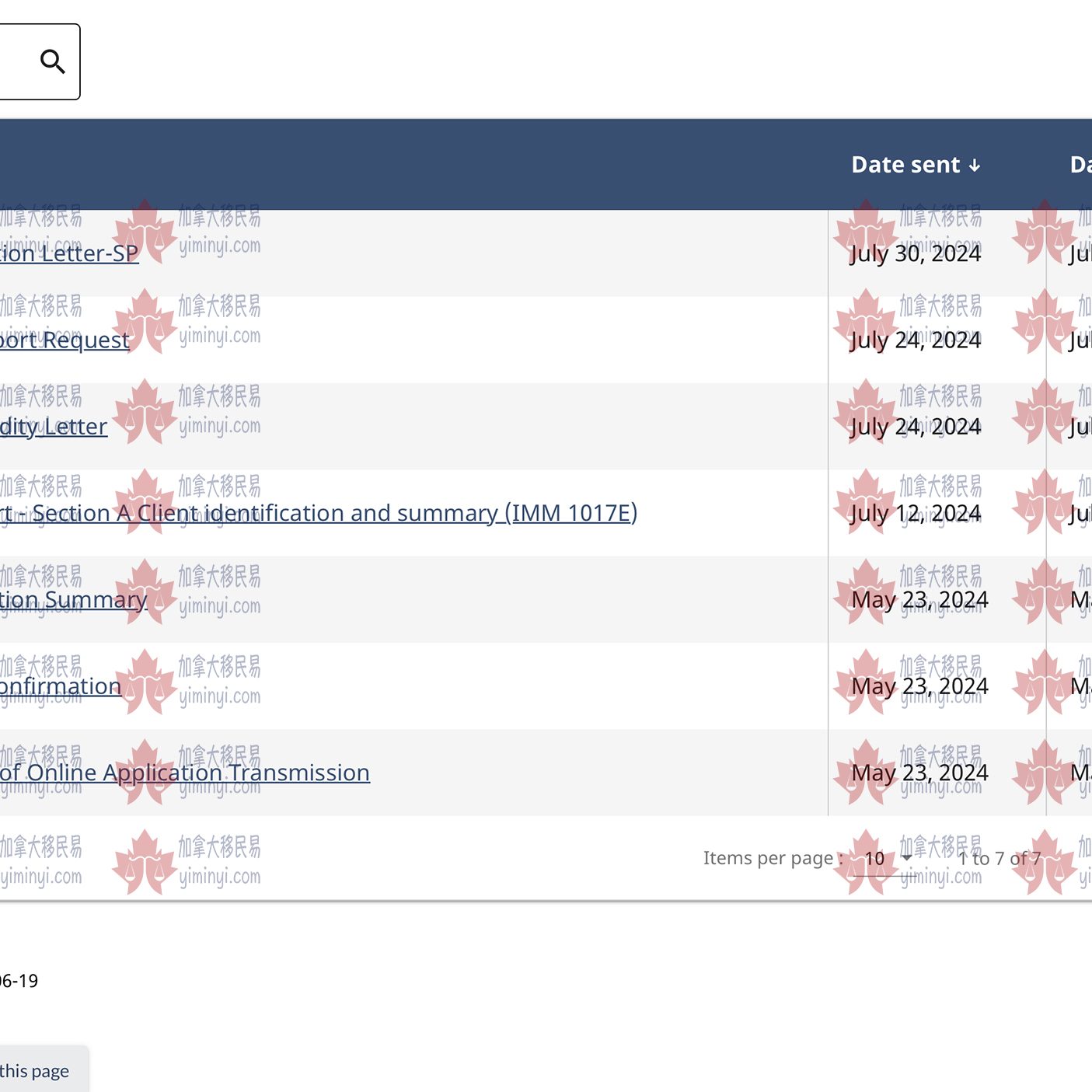Click the July 12, 2024 date cell

pos(916,513)
